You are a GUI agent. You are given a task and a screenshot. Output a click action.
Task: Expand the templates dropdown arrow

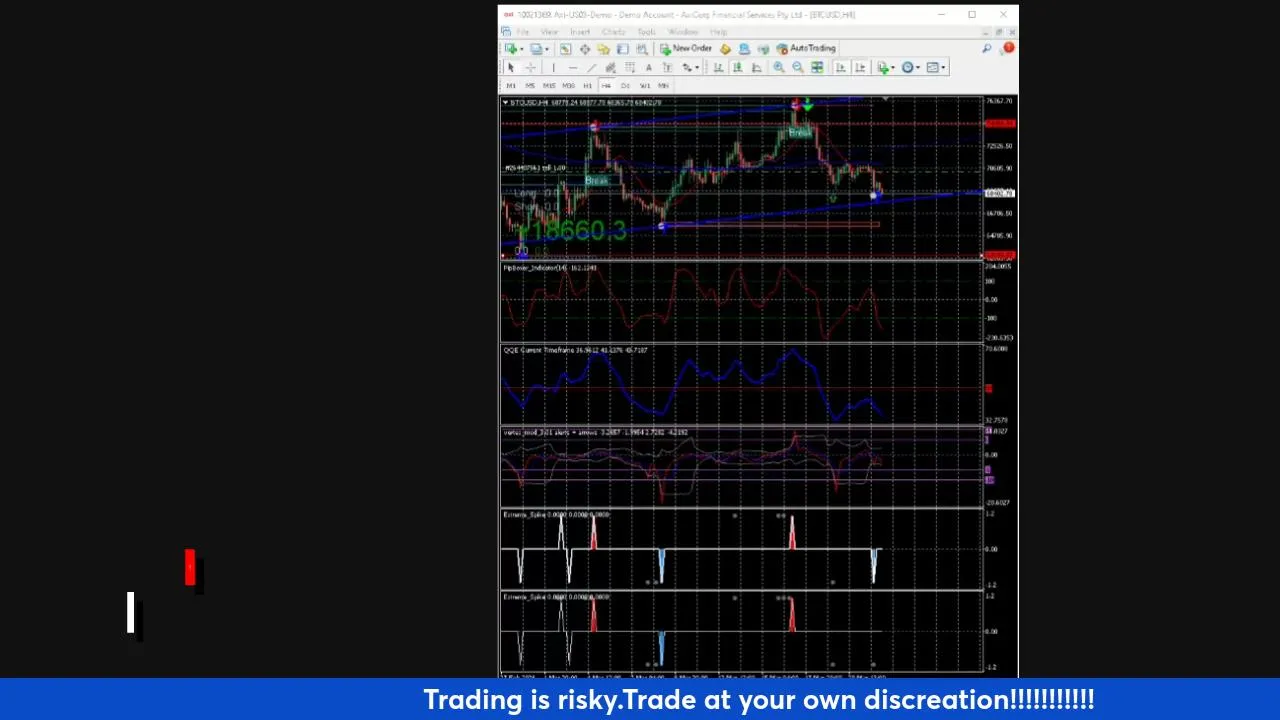(x=943, y=67)
